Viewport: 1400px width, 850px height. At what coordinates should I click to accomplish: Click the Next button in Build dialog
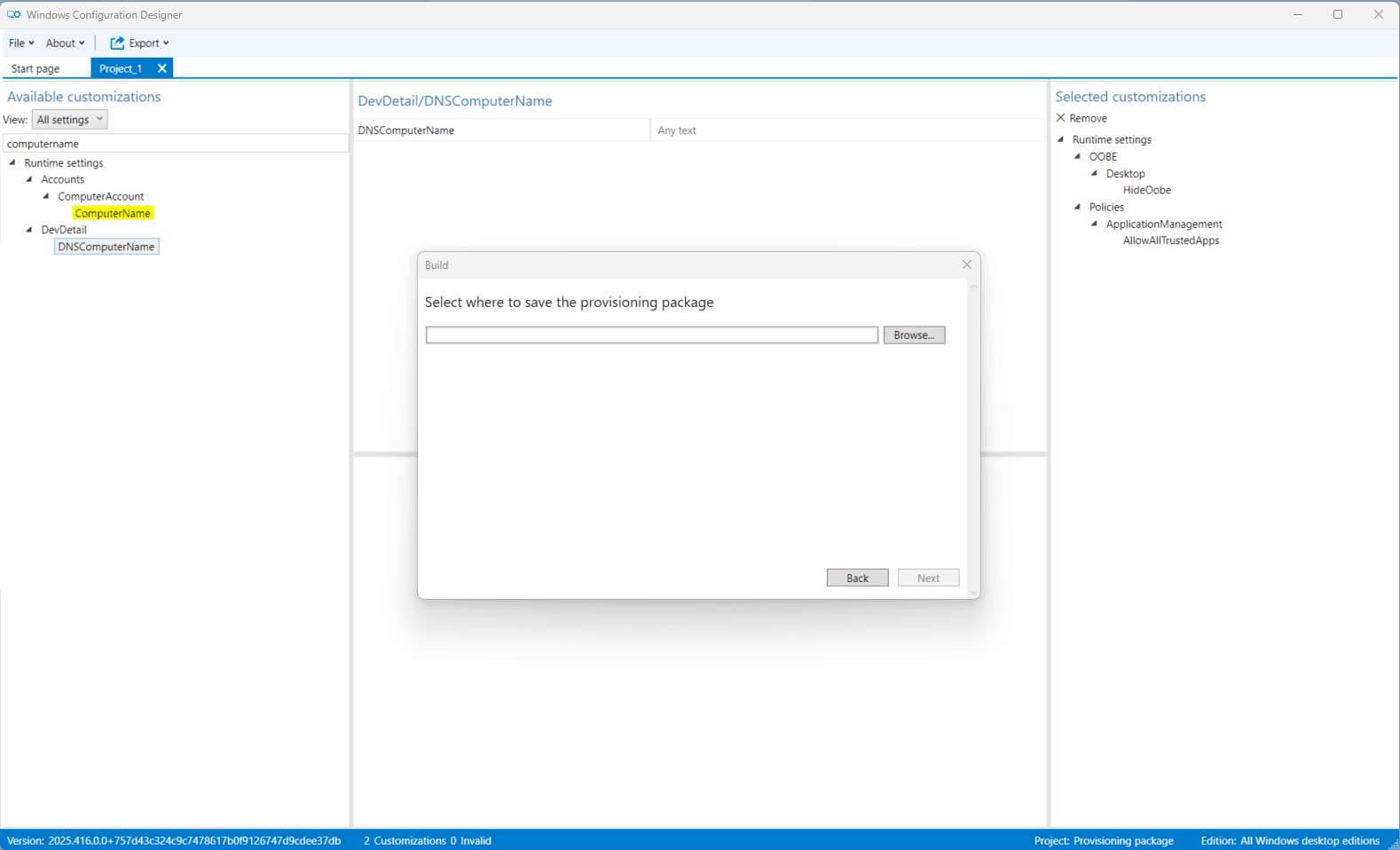click(928, 578)
